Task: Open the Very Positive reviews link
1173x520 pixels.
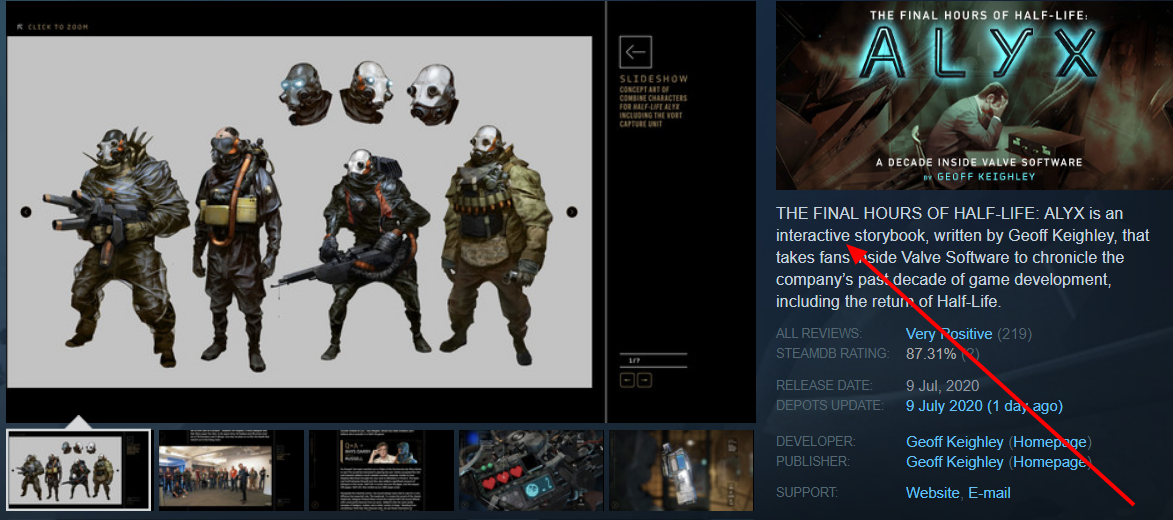Action: point(949,334)
